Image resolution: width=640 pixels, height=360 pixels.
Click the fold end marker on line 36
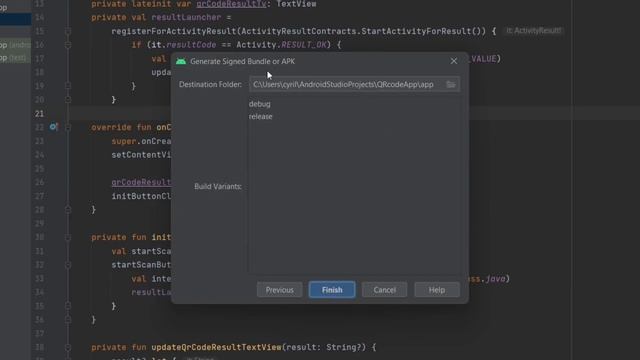[x=68, y=320]
